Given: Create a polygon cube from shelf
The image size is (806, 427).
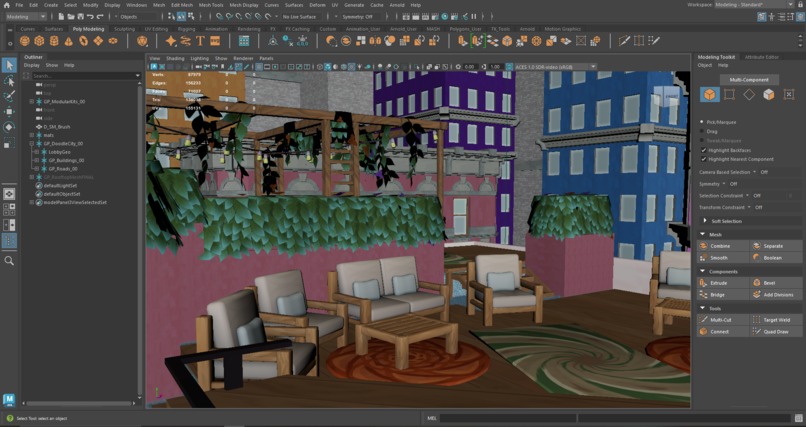Looking at the screenshot, I should [39, 41].
